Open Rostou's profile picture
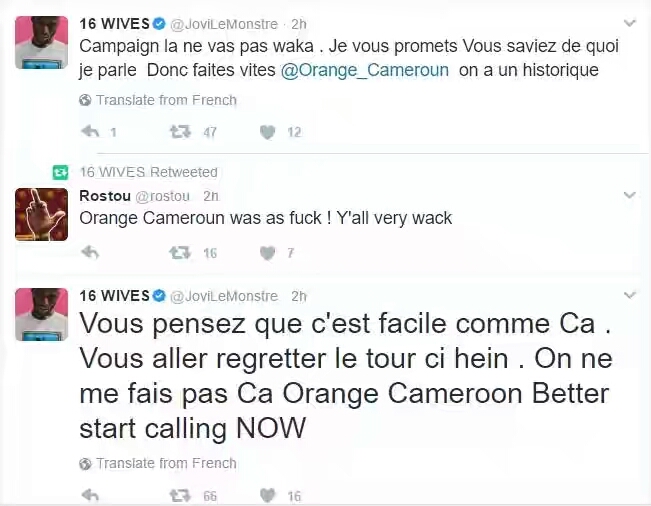 (x=41, y=214)
